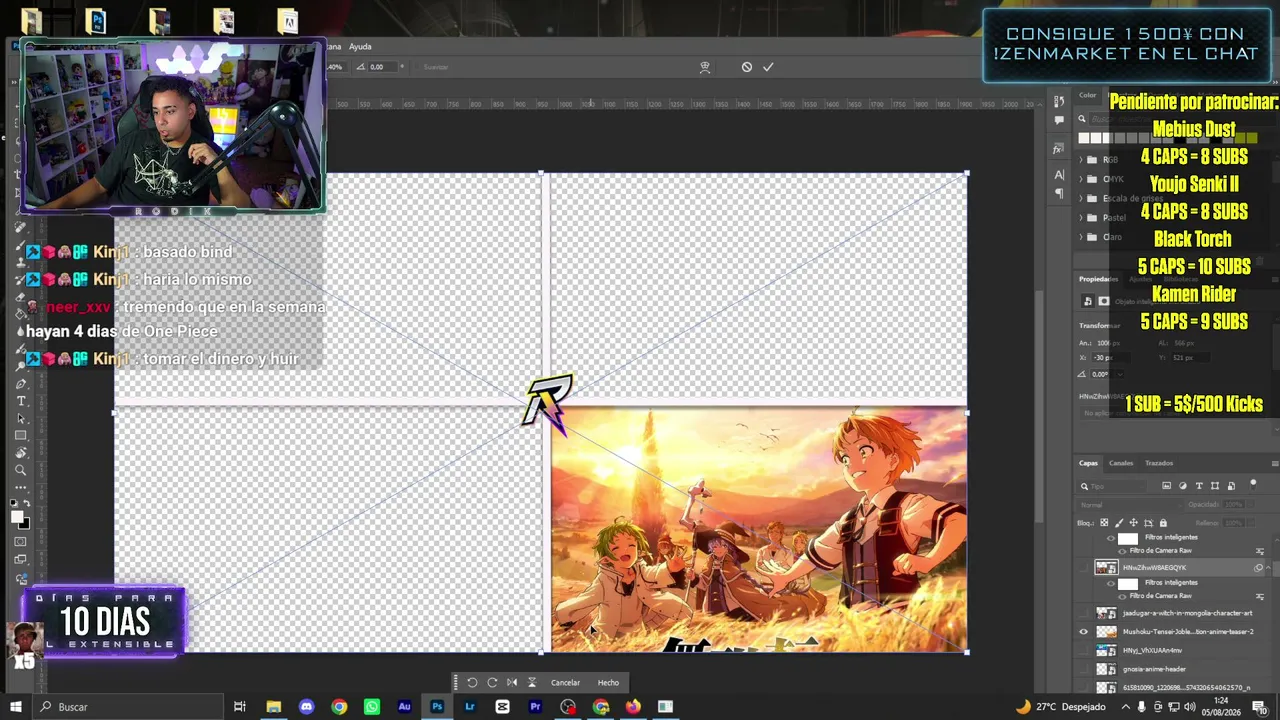Launch Premiere Pro from the taskbar

tap(535, 707)
